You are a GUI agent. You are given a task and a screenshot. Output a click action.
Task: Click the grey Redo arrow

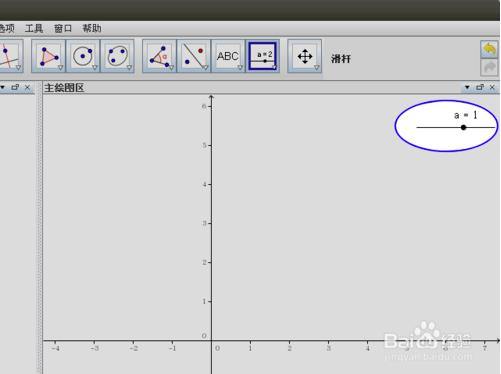pos(489,68)
